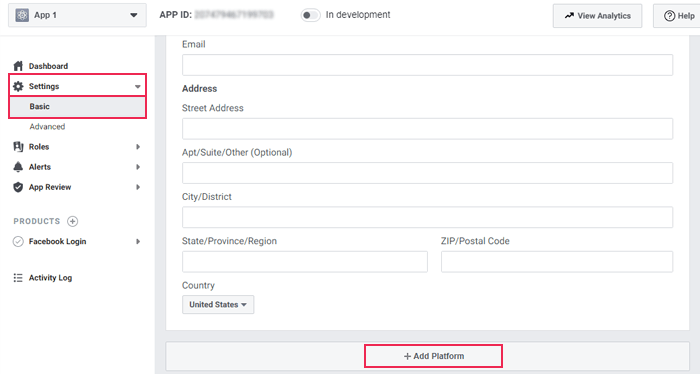The image size is (700, 374).
Task: Add a product with plus icon
Action: click(72, 221)
